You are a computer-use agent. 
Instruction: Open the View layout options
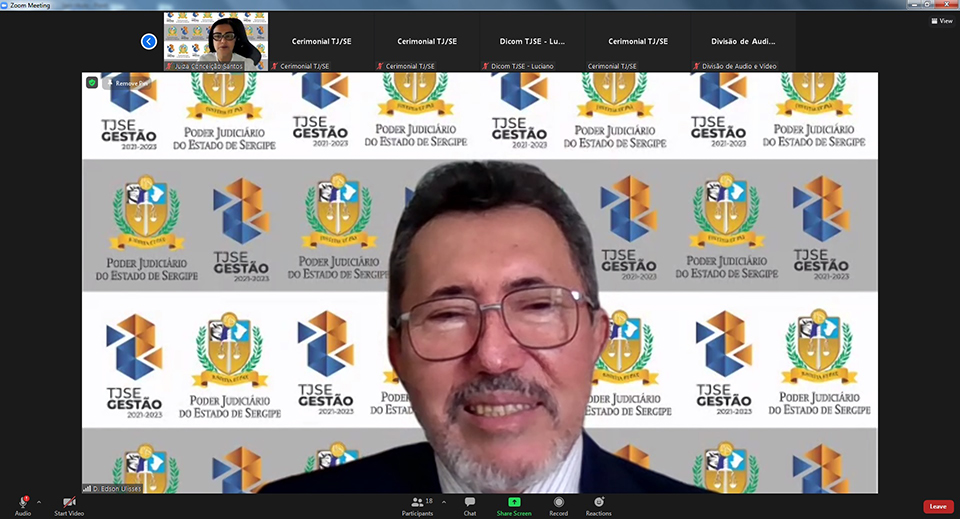940,20
